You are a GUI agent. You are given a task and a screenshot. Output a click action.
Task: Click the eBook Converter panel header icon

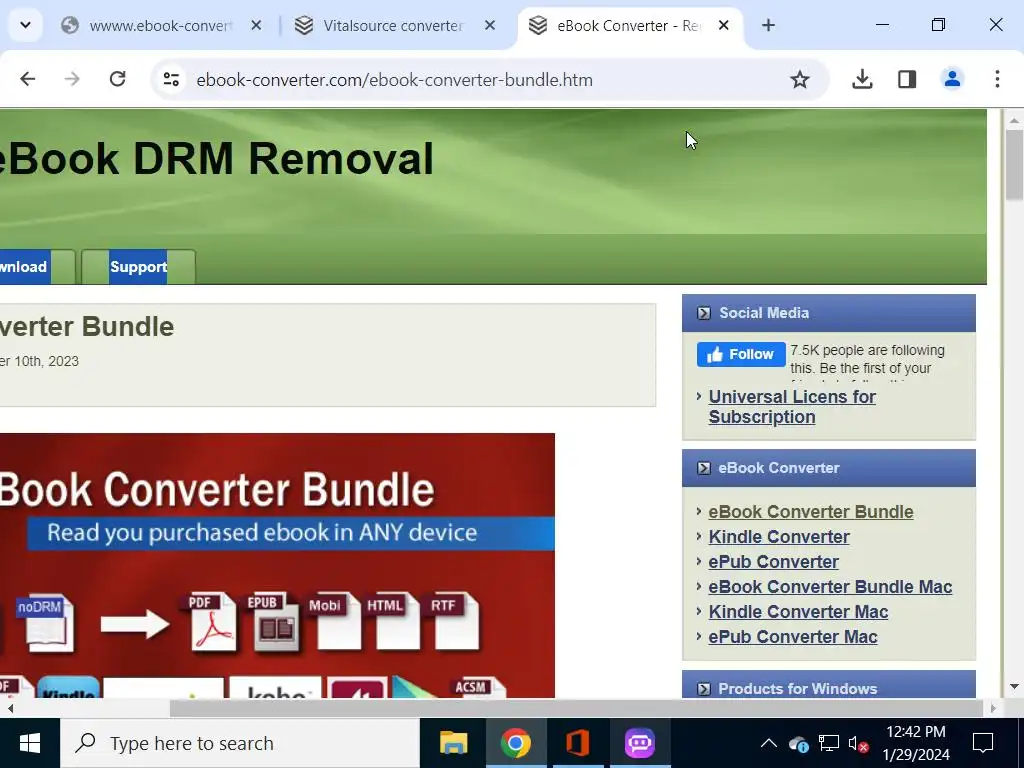(703, 468)
